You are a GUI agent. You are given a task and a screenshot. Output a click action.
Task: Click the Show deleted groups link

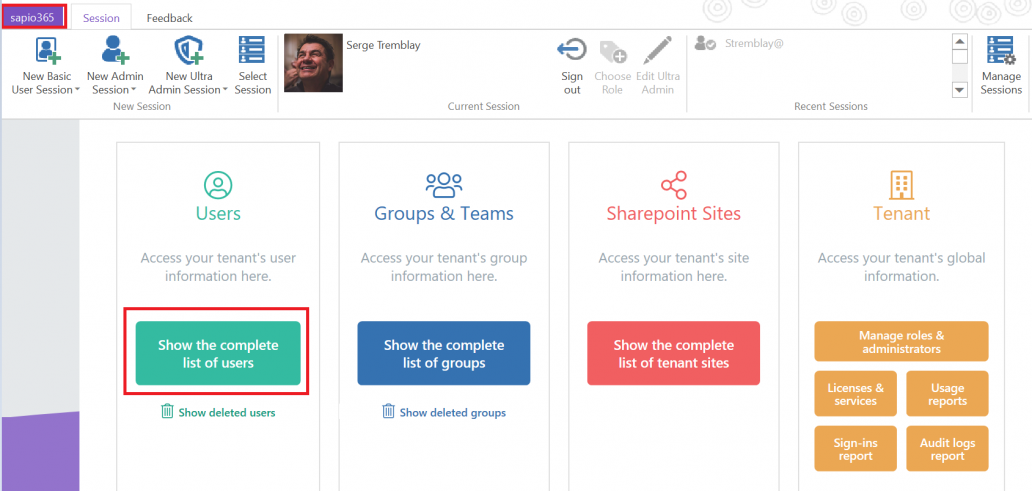(453, 413)
